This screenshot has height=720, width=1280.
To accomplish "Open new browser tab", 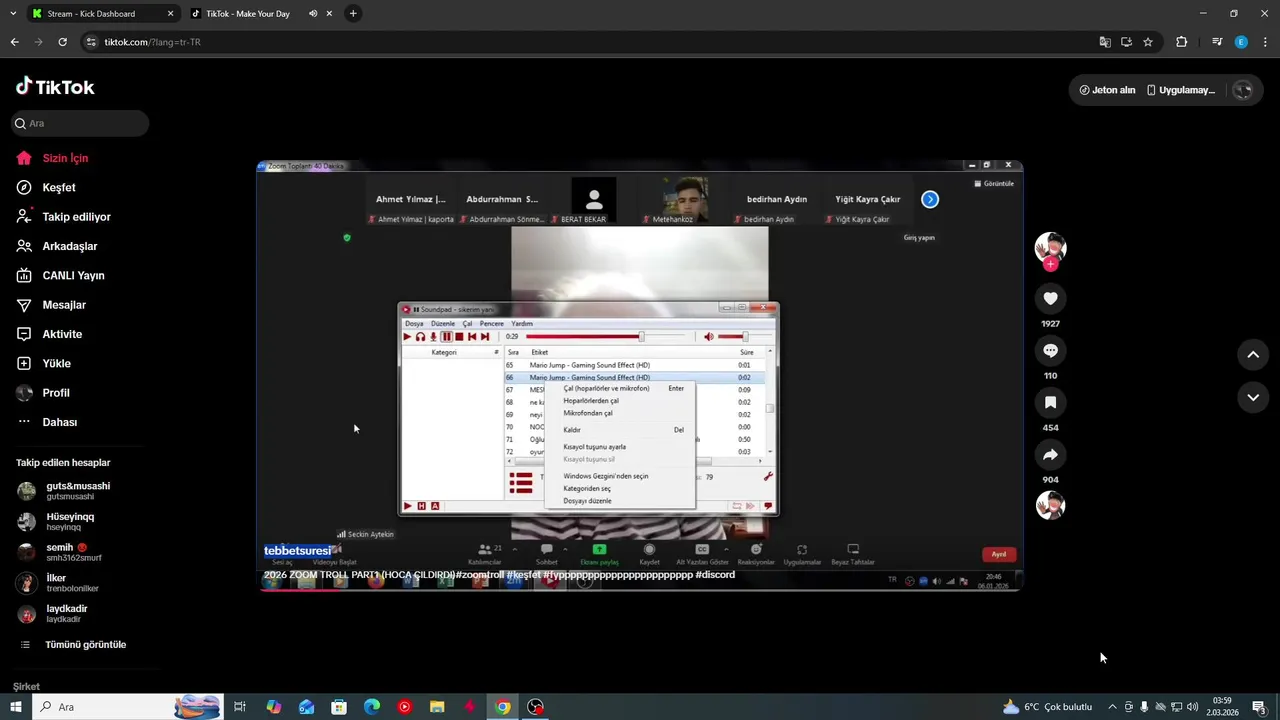I will [x=353, y=14].
